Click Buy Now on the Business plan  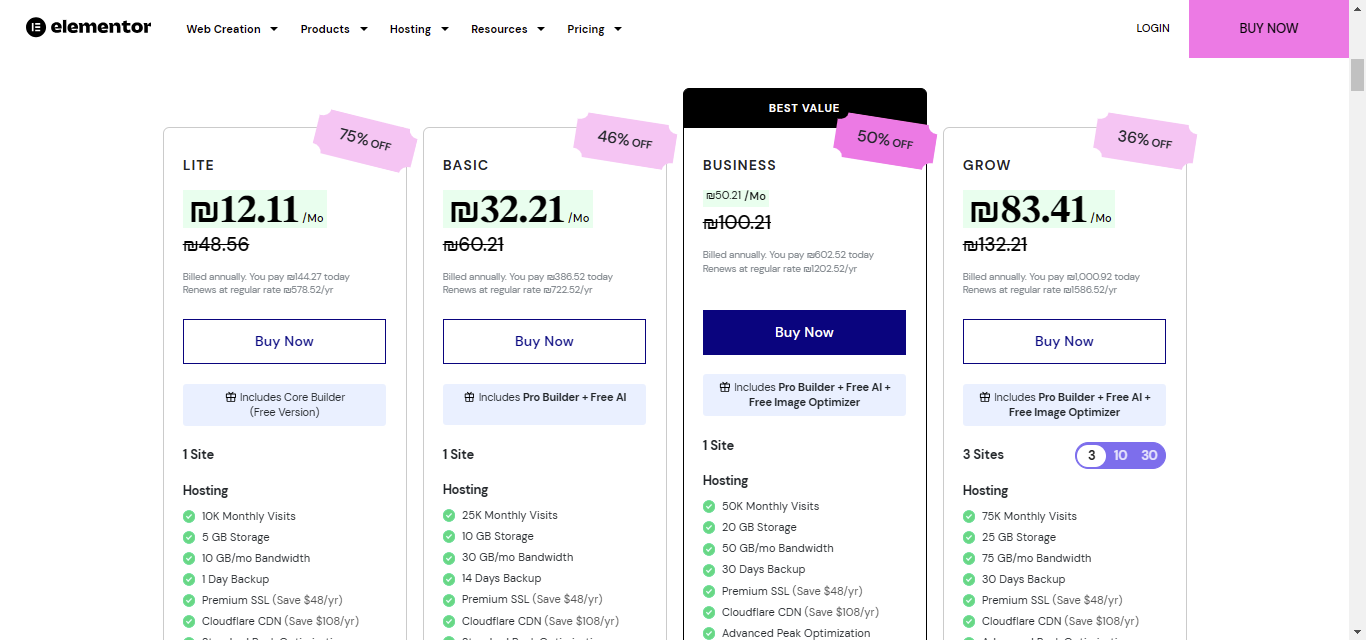(804, 332)
